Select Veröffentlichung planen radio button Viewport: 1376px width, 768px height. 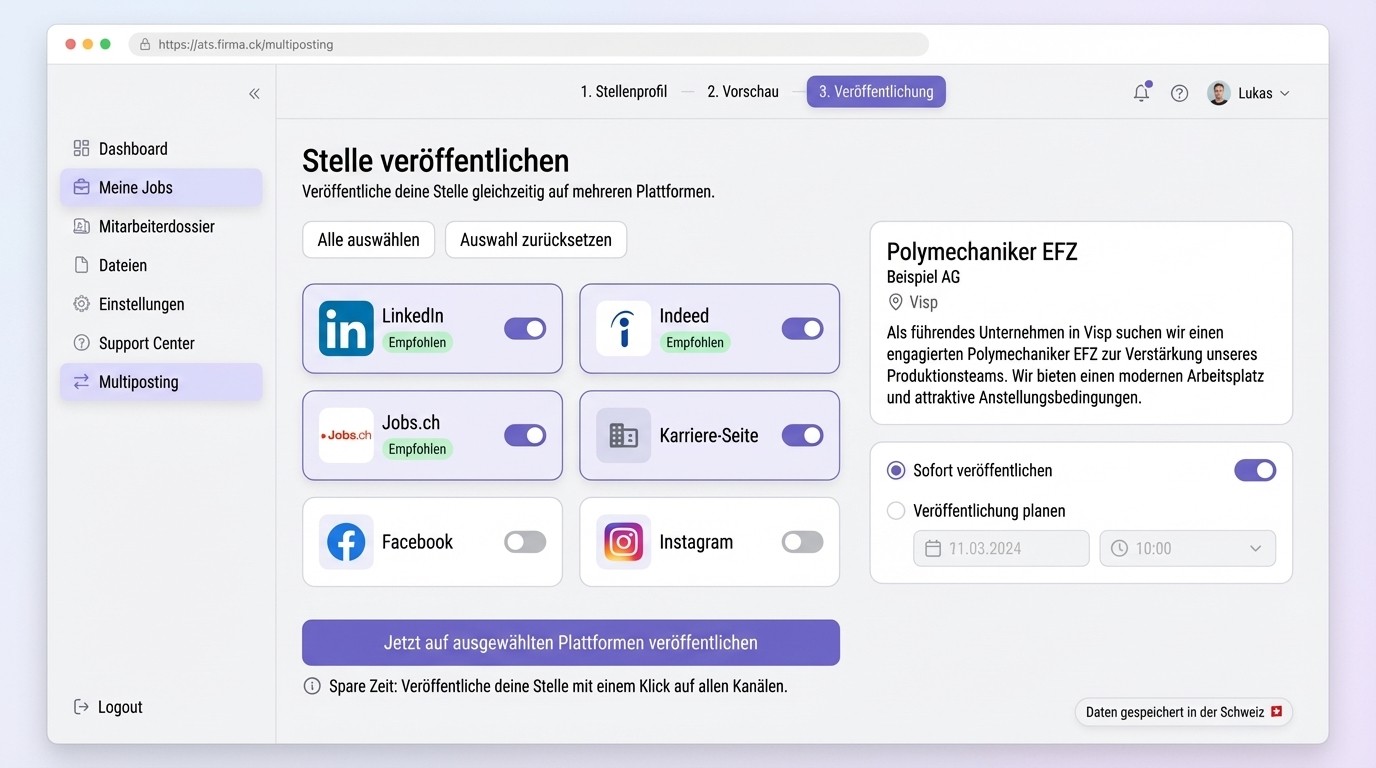coord(896,510)
